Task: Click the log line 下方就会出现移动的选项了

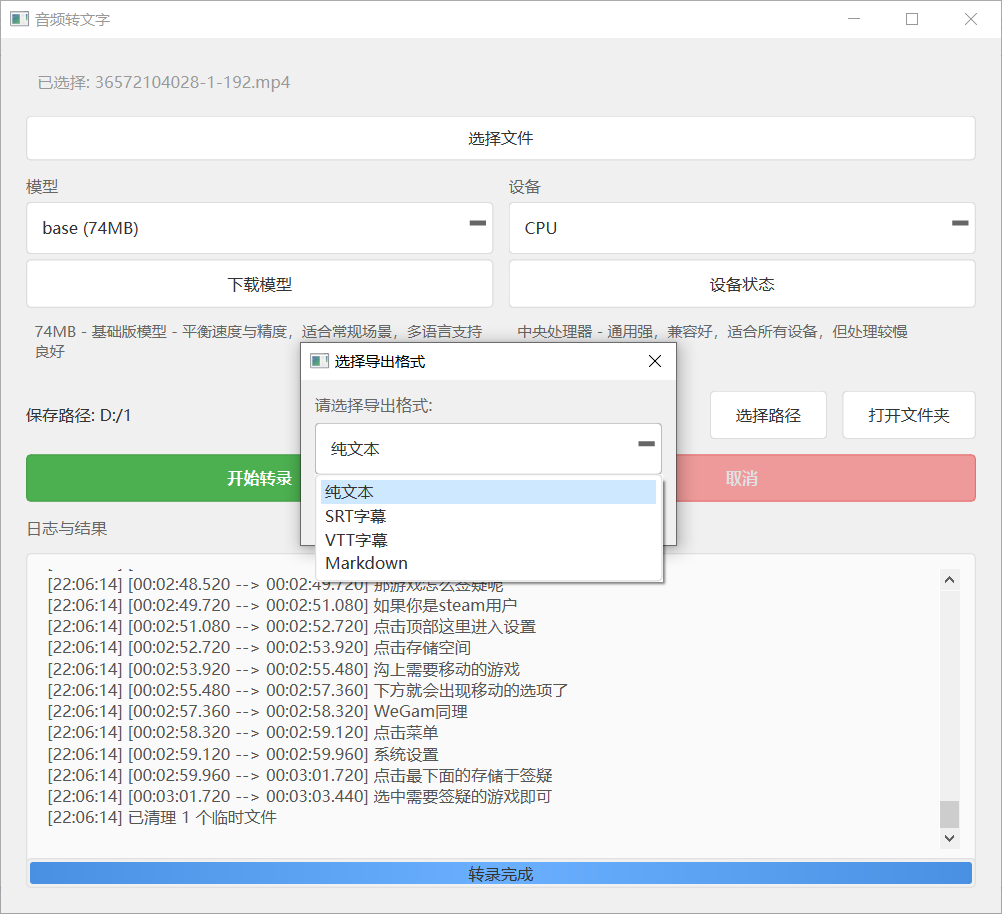Action: click(307, 690)
